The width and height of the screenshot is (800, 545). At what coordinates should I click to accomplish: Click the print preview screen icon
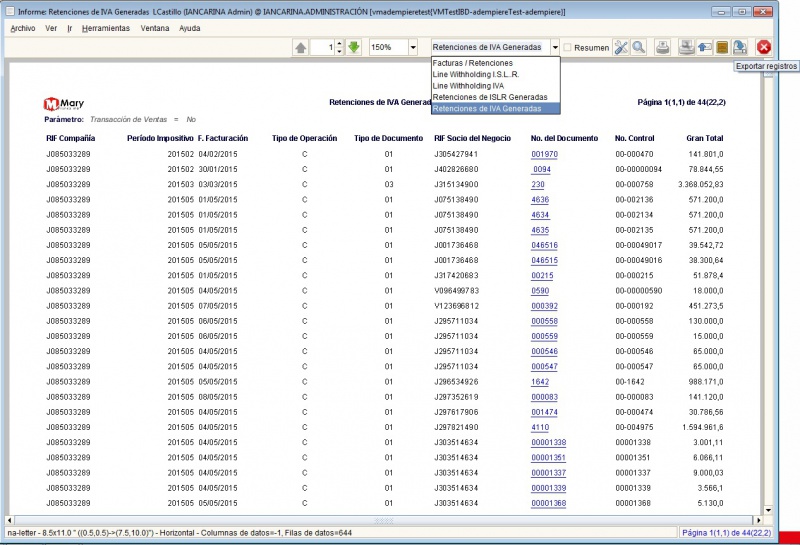[x=687, y=47]
